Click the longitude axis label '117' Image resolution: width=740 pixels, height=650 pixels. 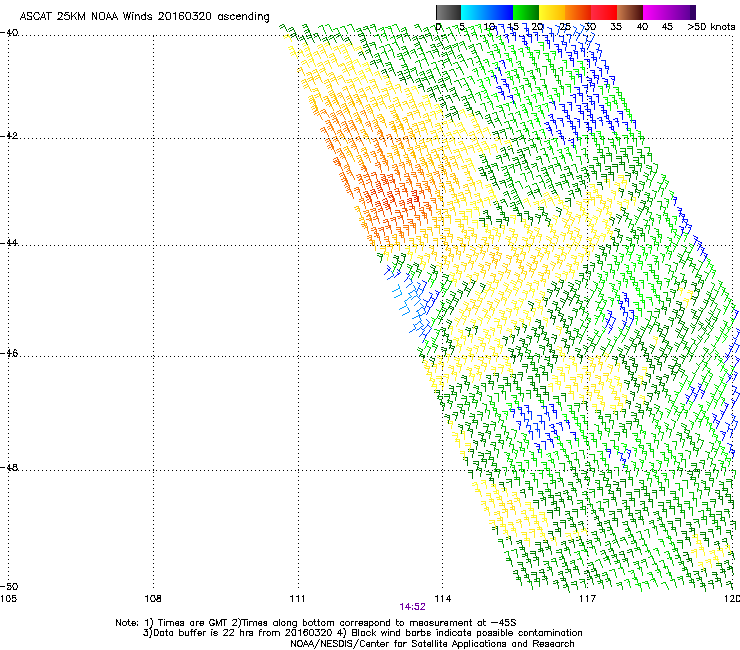pyautogui.click(x=588, y=599)
